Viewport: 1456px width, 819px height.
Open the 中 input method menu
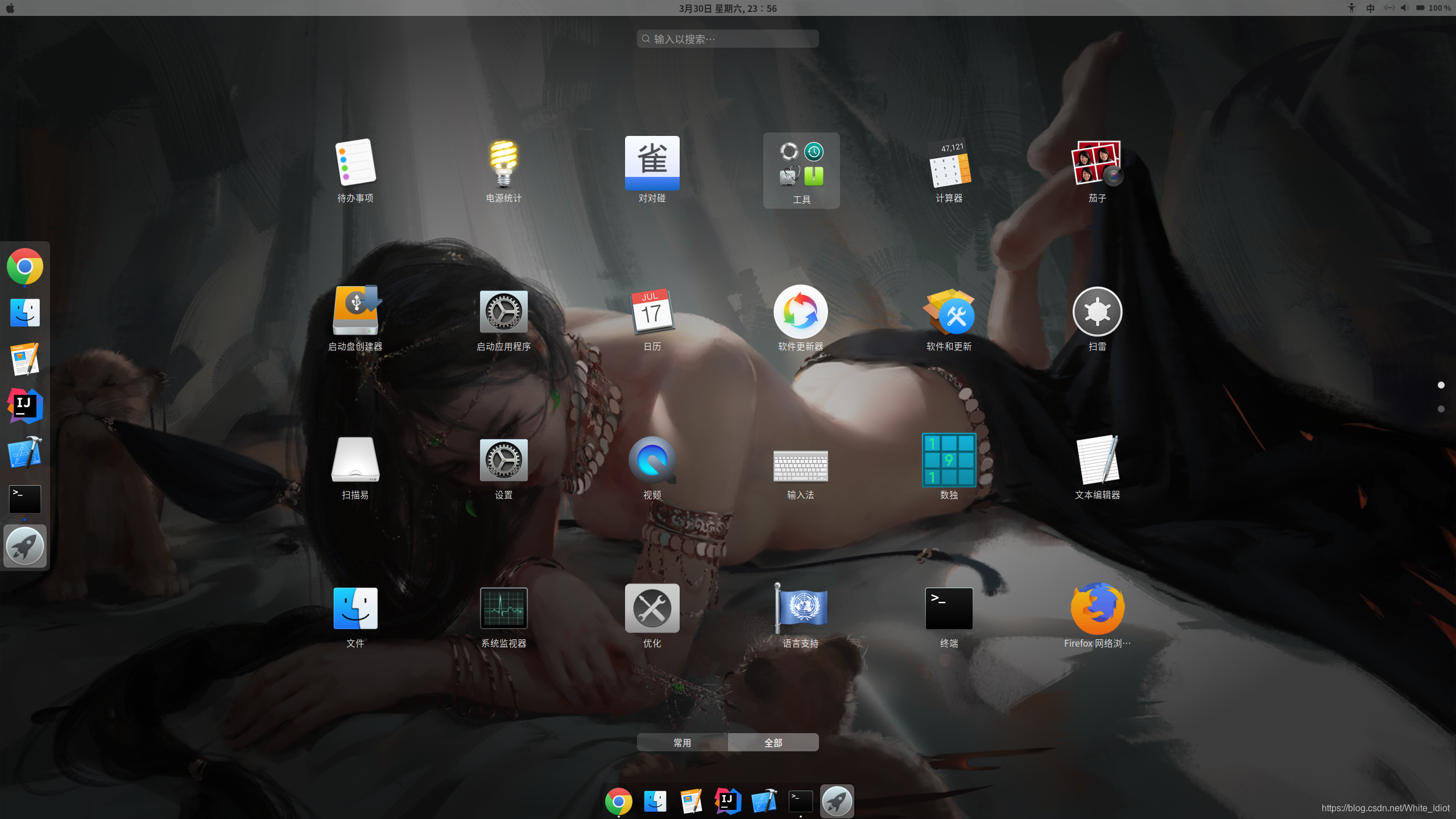coord(1370,8)
